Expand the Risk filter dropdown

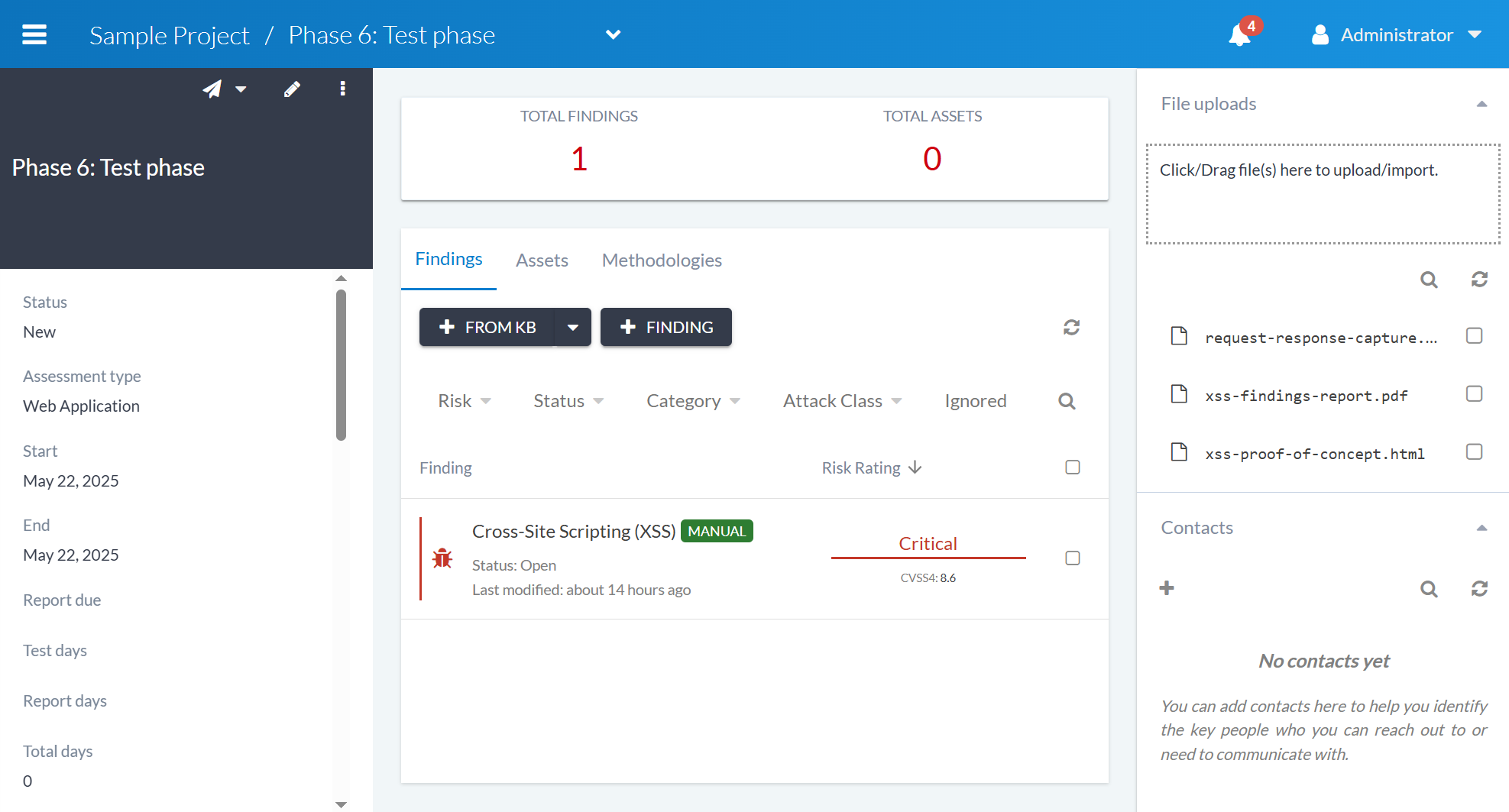464,401
